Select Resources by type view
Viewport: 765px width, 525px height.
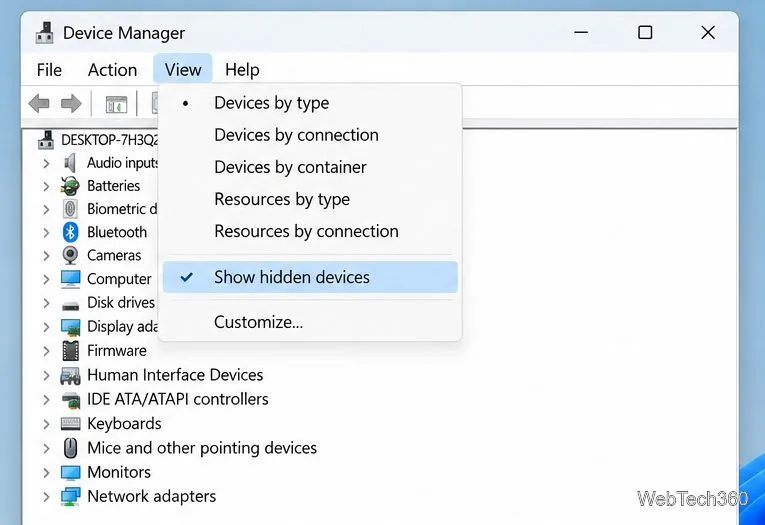310,200
